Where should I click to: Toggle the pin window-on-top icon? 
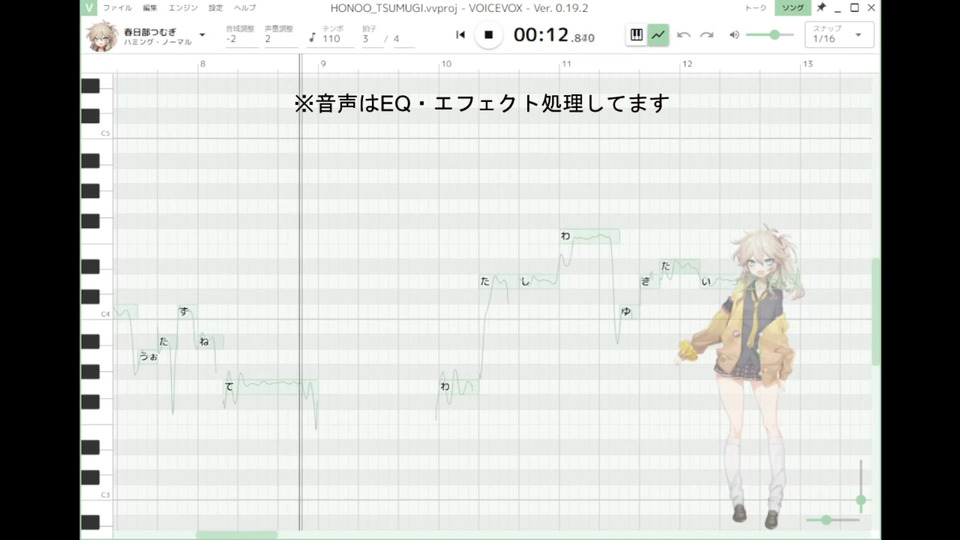[821, 7]
